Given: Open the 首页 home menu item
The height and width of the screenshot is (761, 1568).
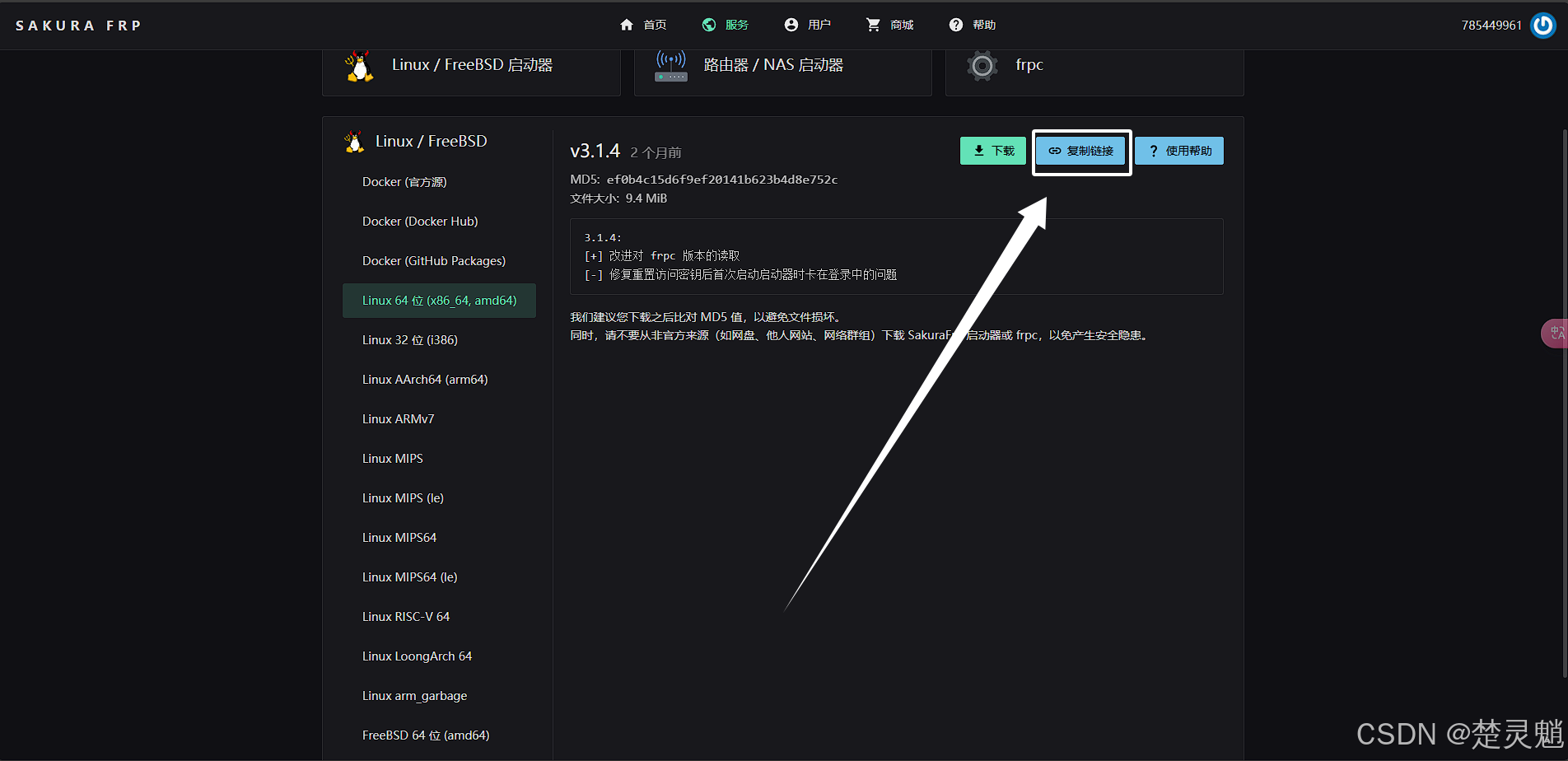Looking at the screenshot, I should [x=643, y=25].
